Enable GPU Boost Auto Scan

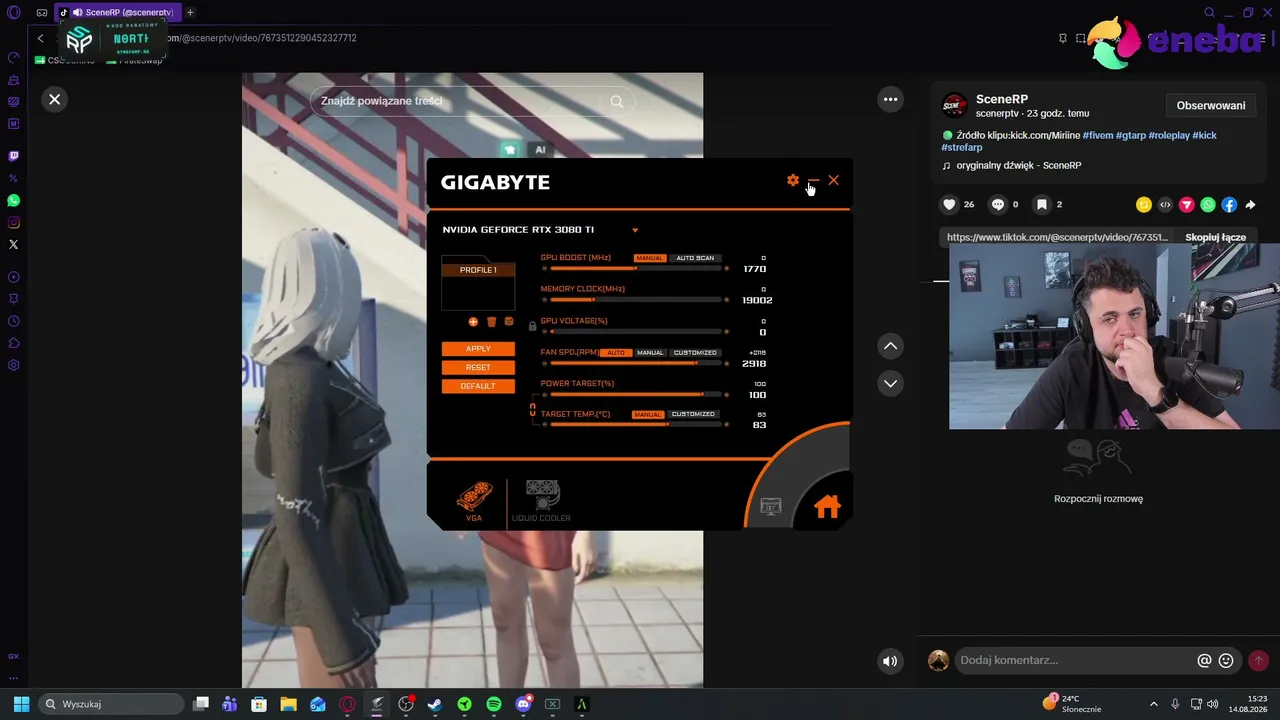tap(695, 258)
